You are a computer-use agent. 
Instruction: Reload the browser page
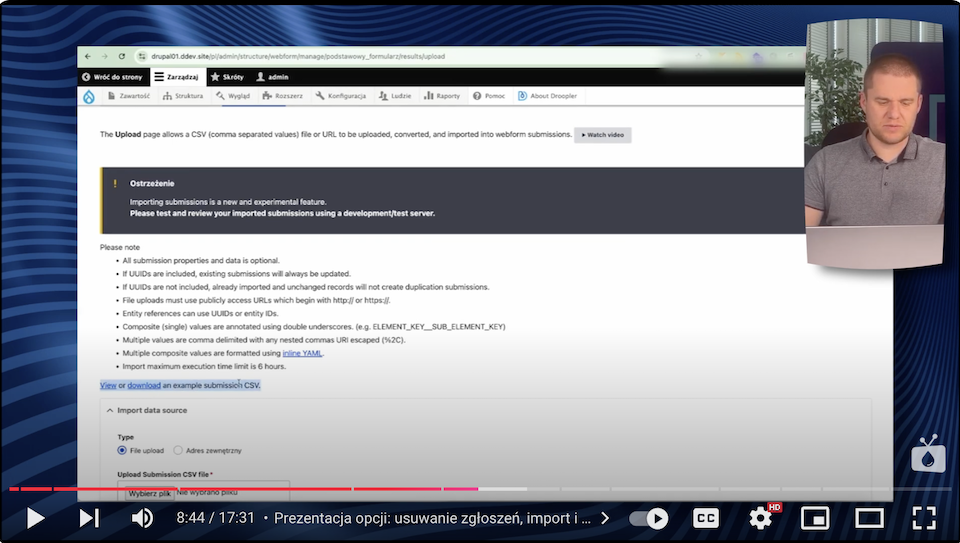click(x=122, y=56)
